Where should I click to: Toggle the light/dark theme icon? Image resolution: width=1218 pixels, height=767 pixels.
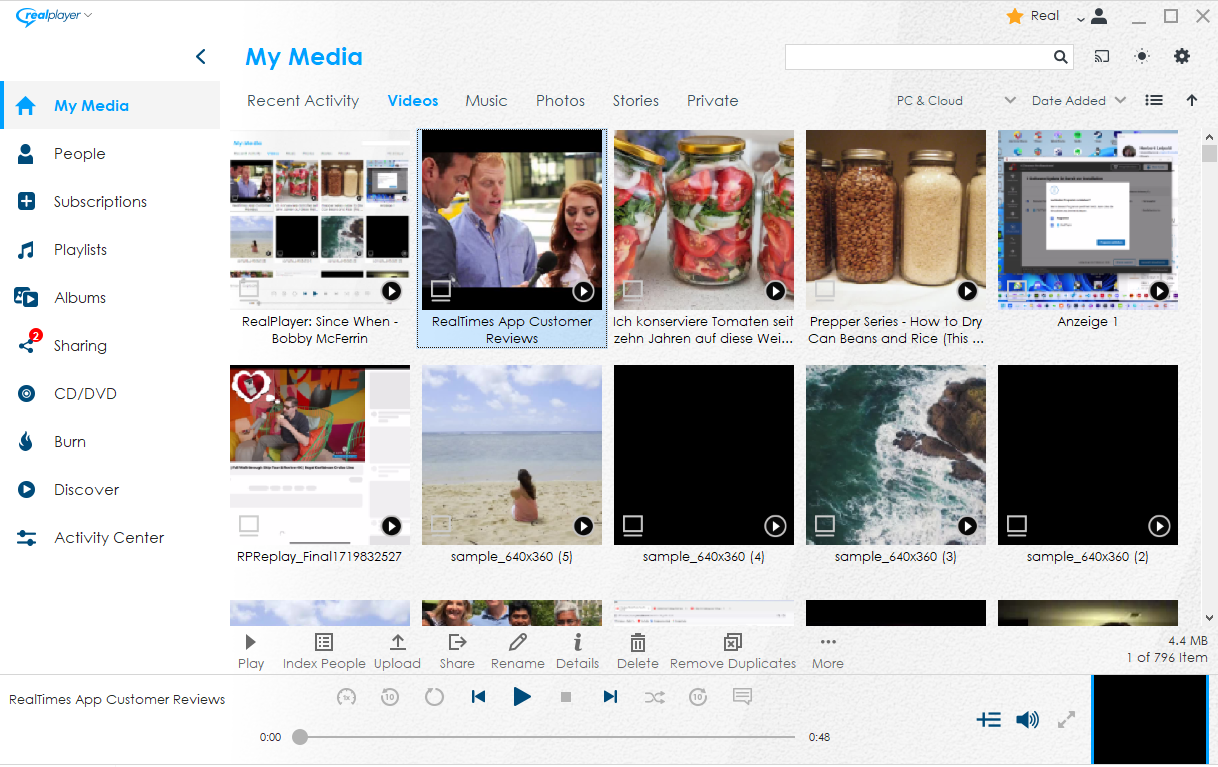pyautogui.click(x=1142, y=57)
